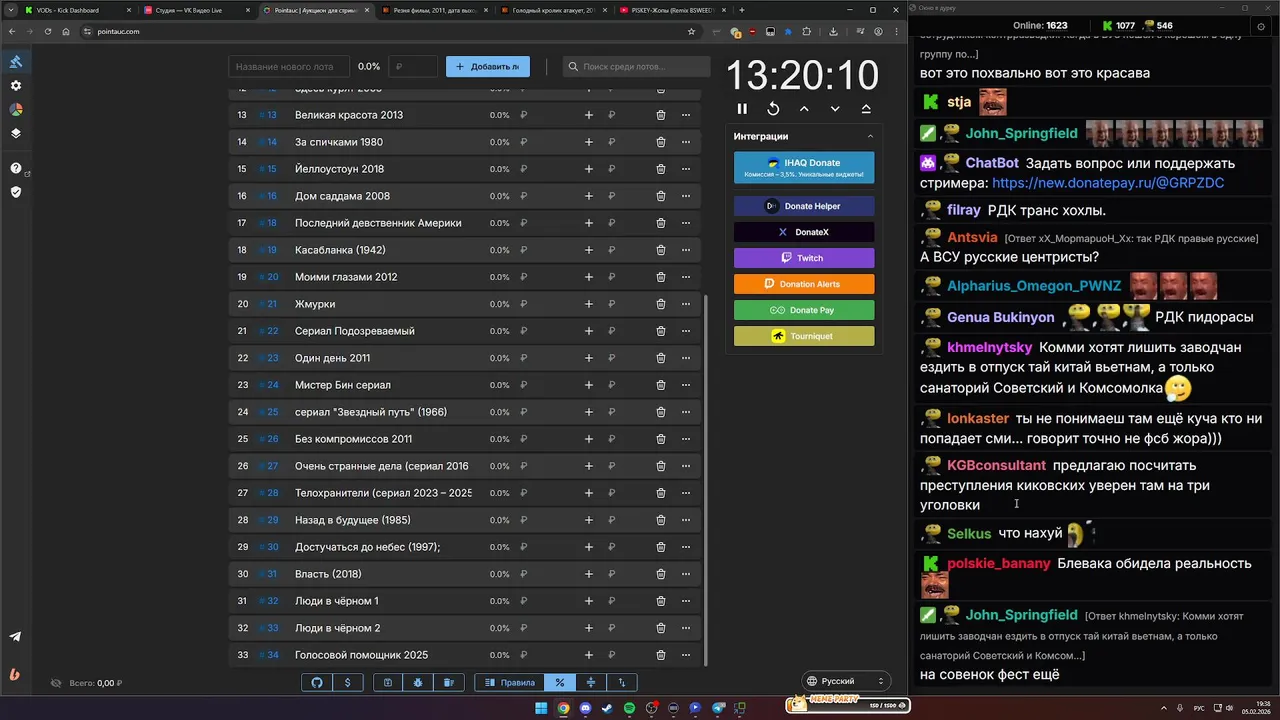The height and width of the screenshot is (720, 1280).
Task: Click the double-up timer arrow icon
Action: pos(866,109)
